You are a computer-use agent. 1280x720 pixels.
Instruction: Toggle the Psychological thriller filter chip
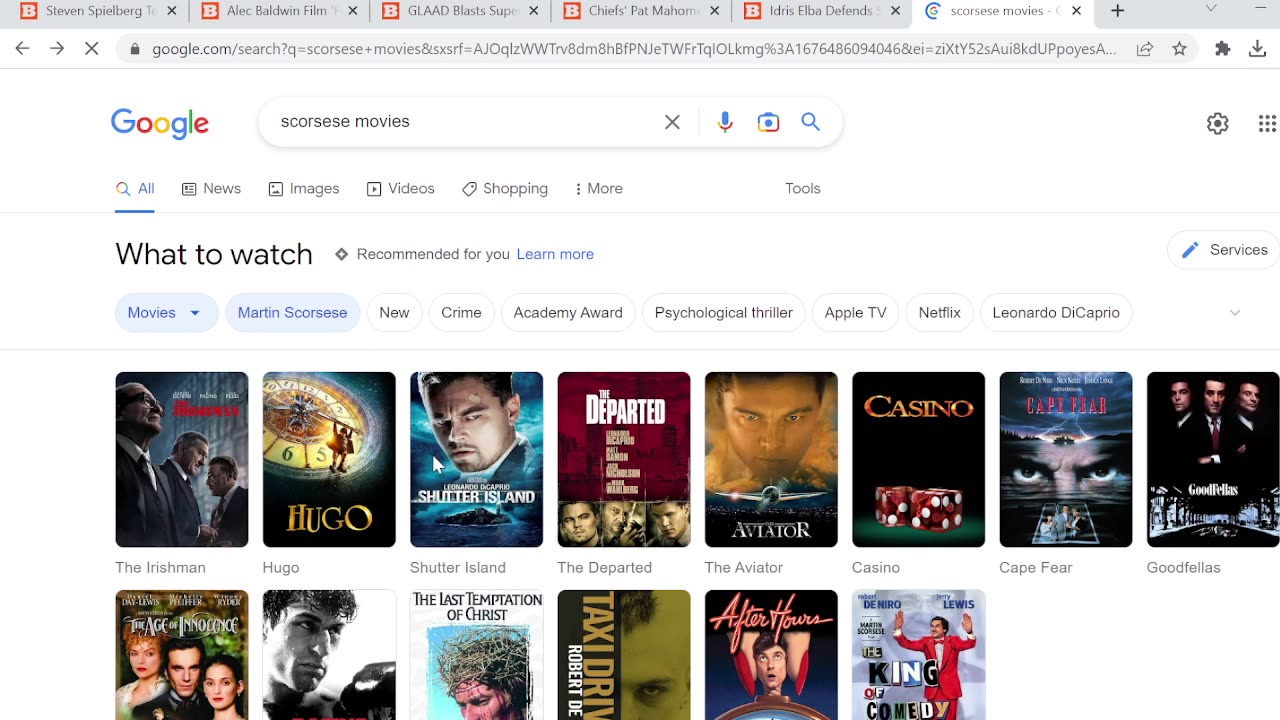pyautogui.click(x=723, y=313)
